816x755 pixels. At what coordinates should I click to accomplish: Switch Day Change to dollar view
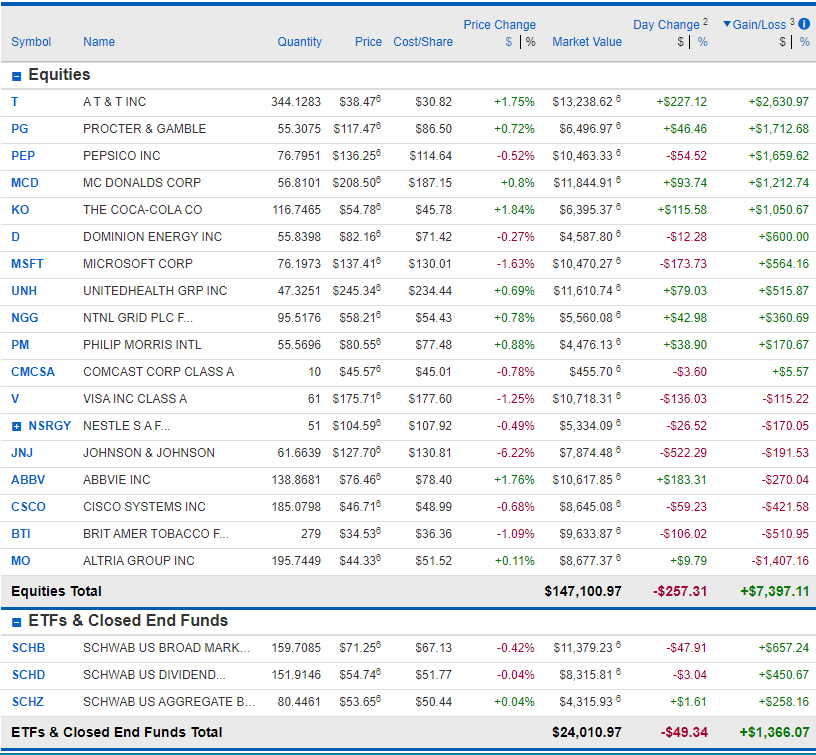680,42
